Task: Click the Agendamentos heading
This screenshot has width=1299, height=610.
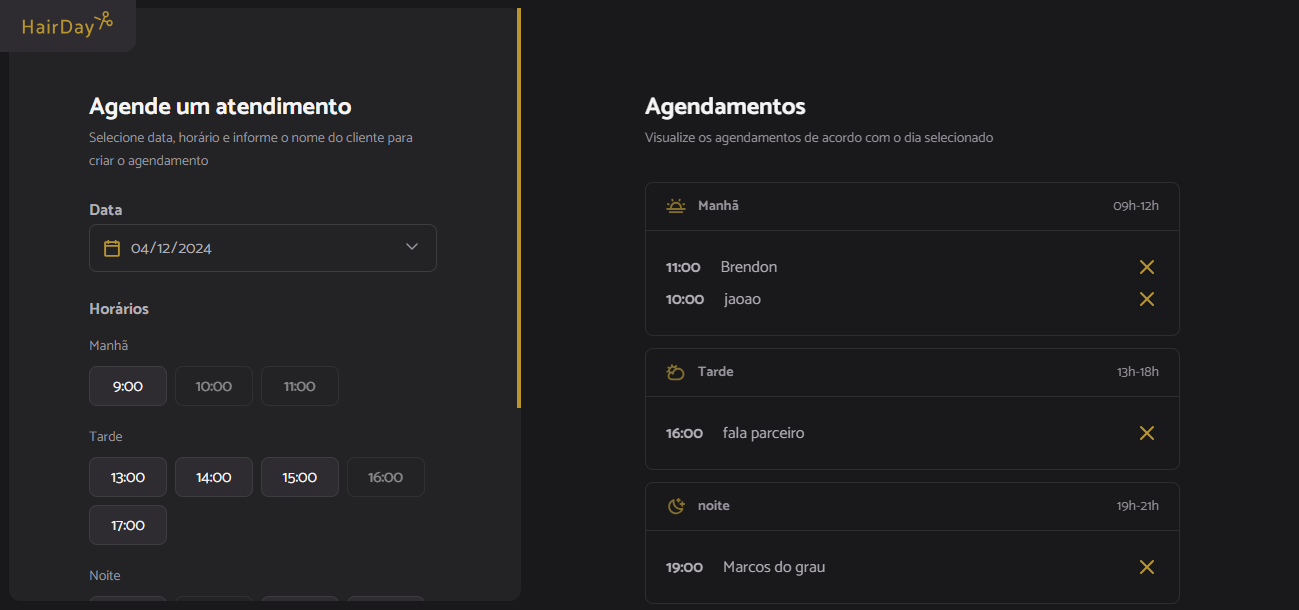Action: (725, 106)
